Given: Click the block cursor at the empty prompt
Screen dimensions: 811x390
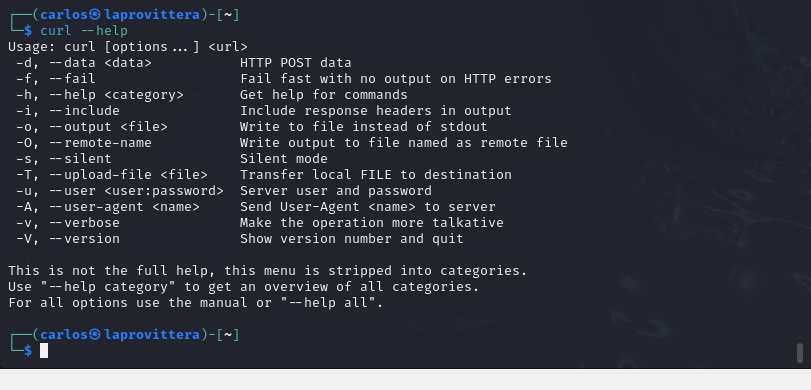Looking at the screenshot, I should 44,351.
